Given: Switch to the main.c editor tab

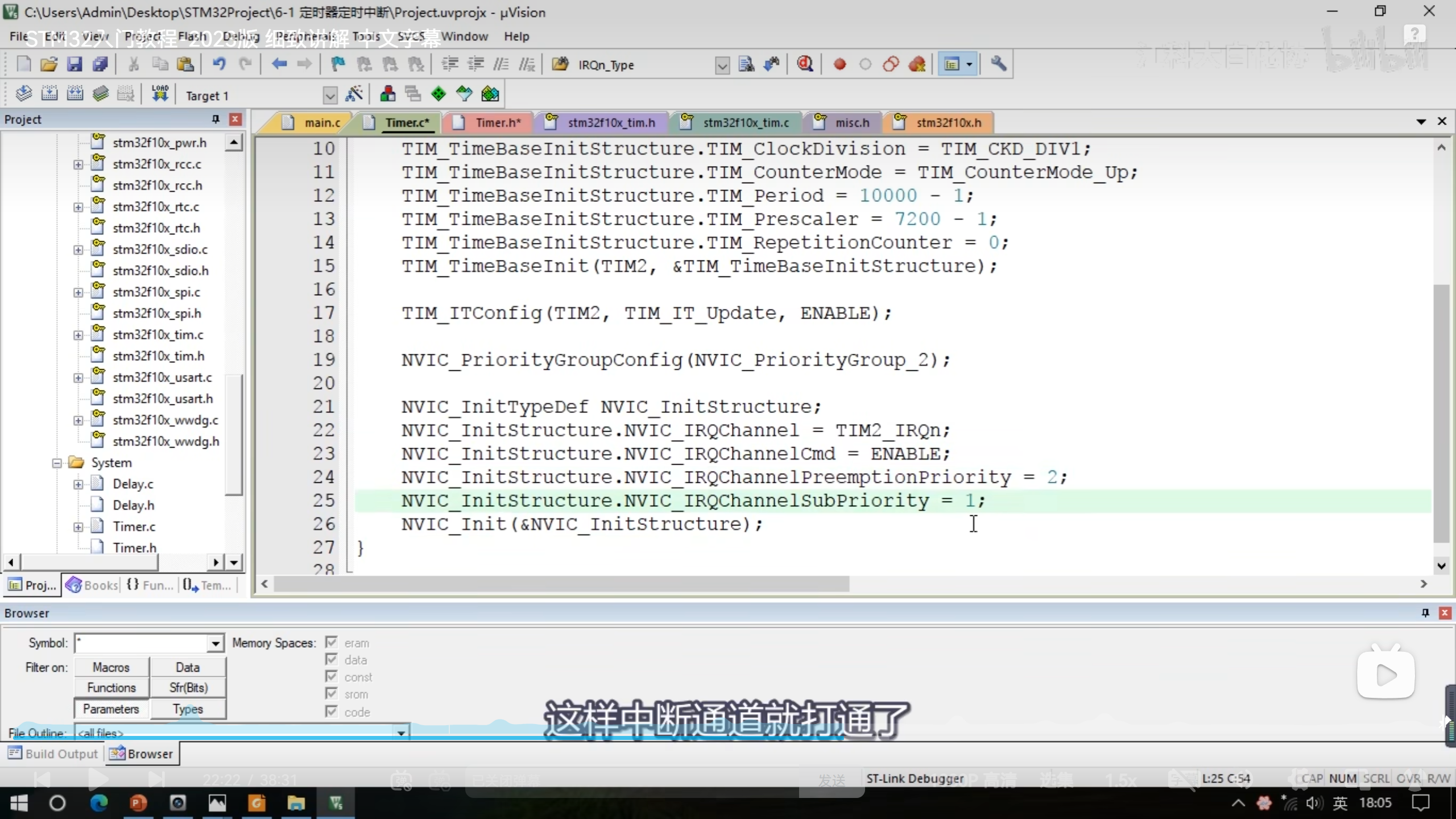Looking at the screenshot, I should (x=321, y=122).
